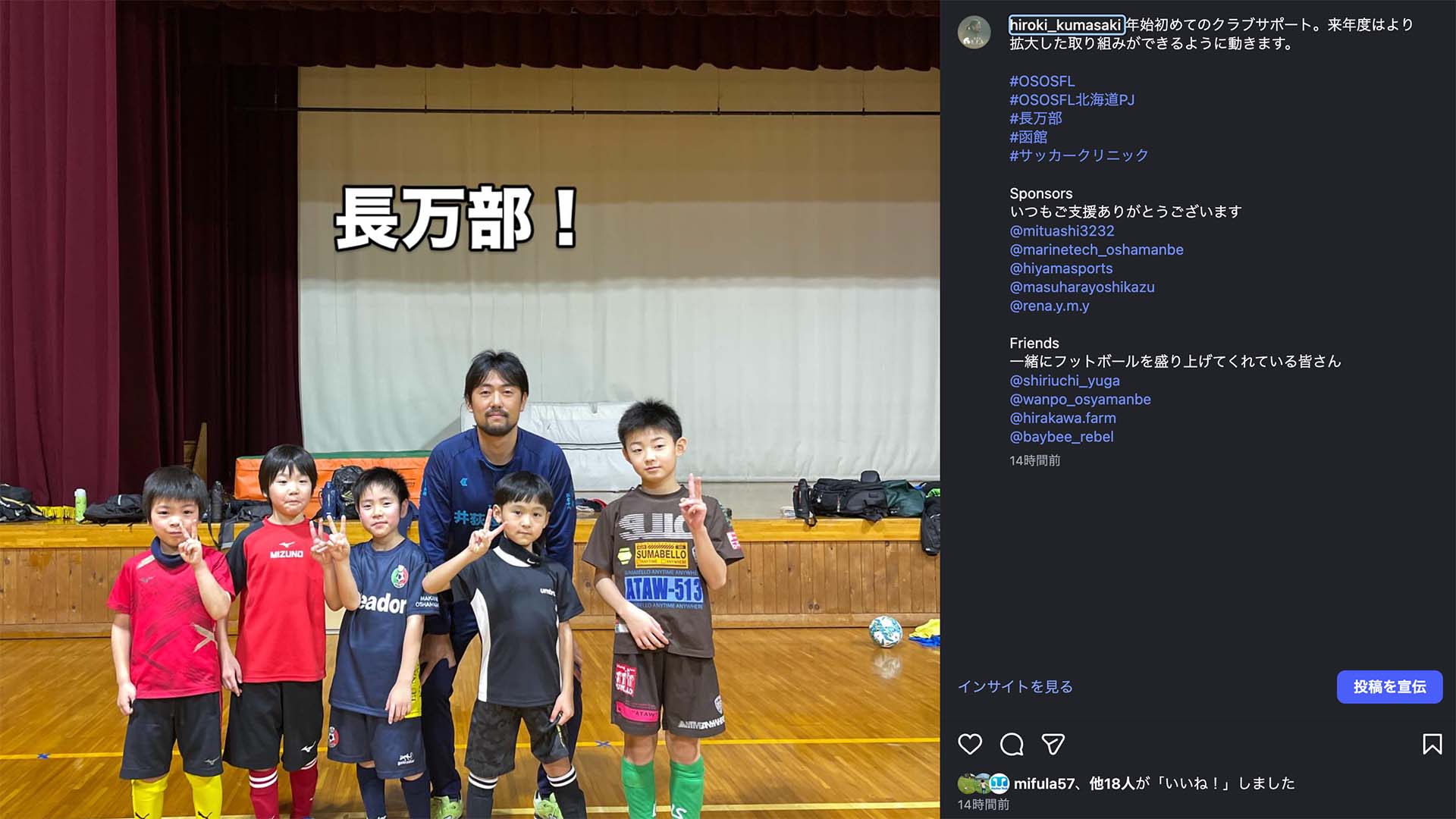Save post with the bookmark icon
Viewport: 1456px width, 819px height.
(x=1432, y=744)
